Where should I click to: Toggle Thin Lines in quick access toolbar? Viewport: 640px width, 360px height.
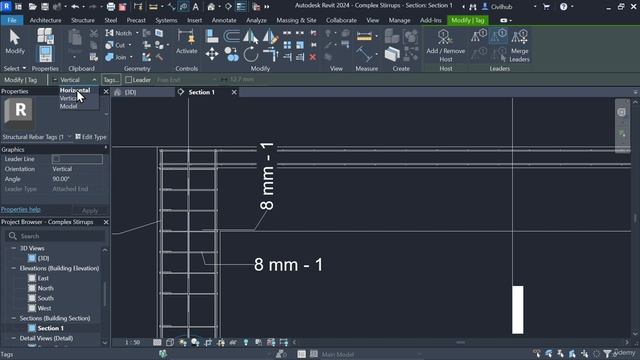[241, 7]
